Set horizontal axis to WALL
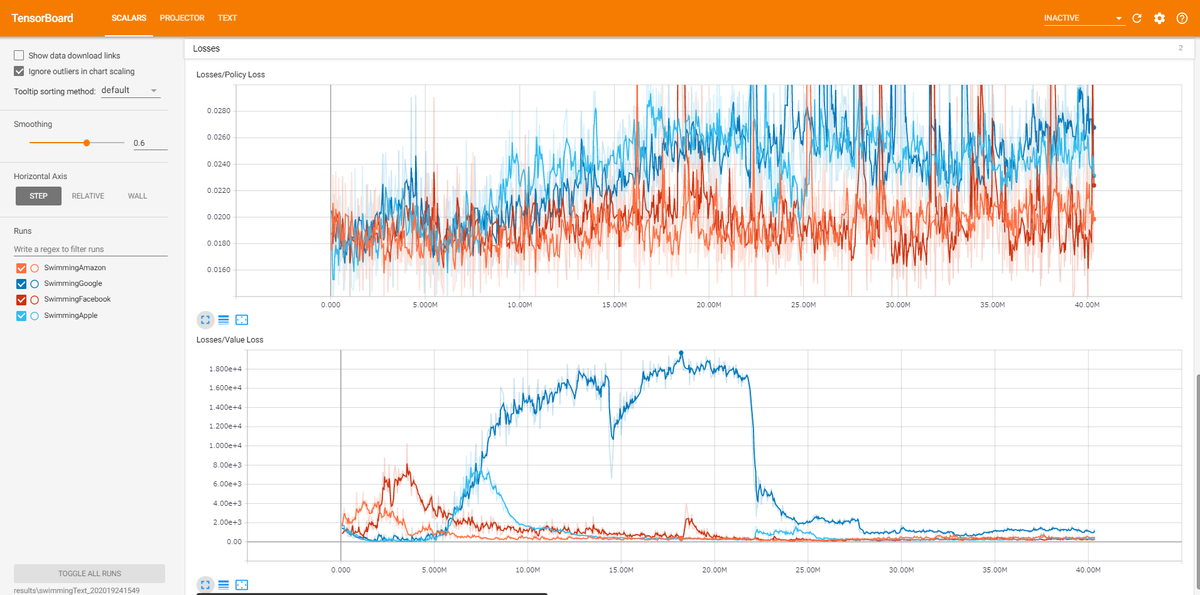Screen dimensions: 1200x595 point(137,196)
